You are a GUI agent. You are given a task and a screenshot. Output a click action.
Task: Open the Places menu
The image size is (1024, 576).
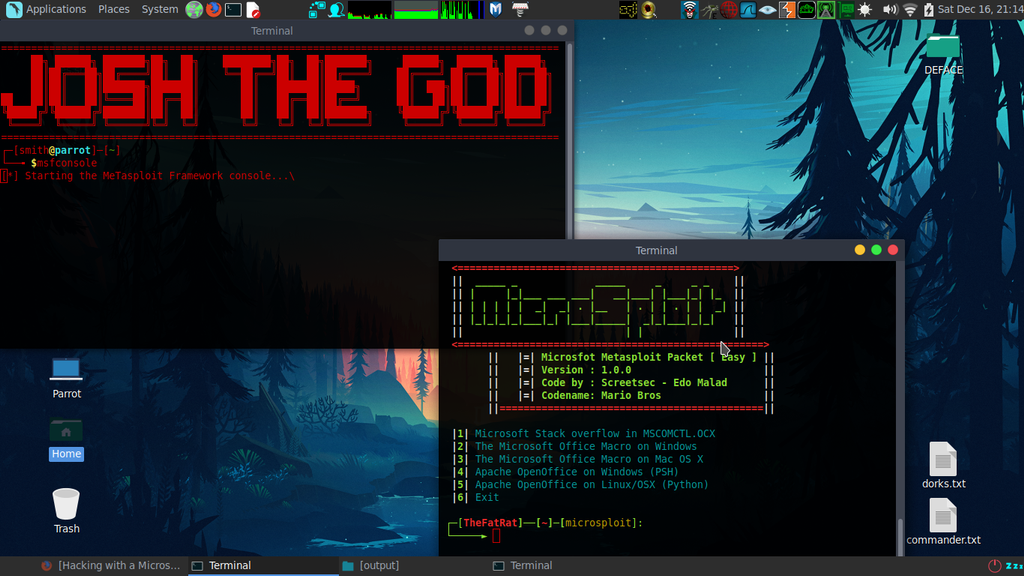(x=113, y=9)
